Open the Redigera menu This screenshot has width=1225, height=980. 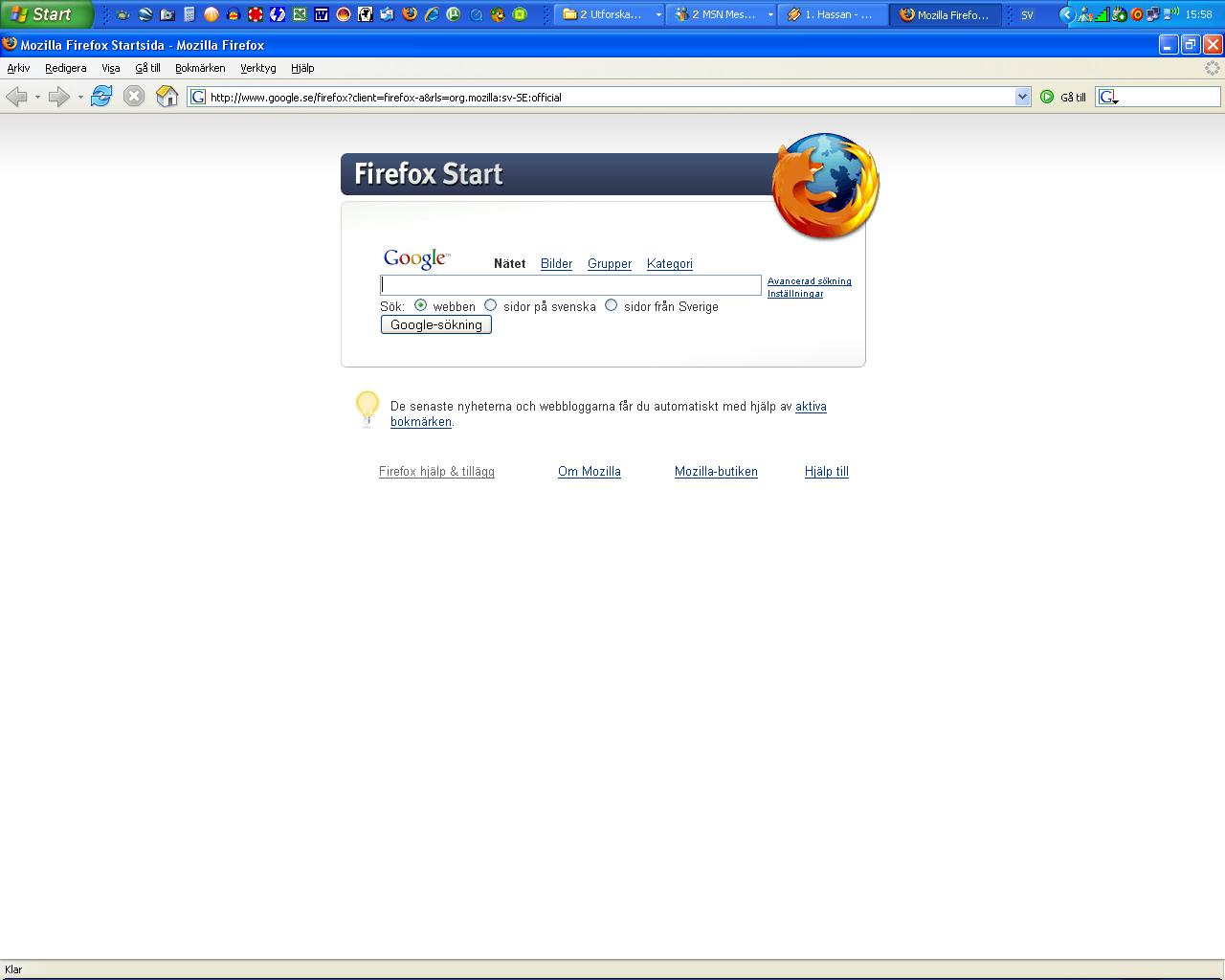[x=65, y=68]
